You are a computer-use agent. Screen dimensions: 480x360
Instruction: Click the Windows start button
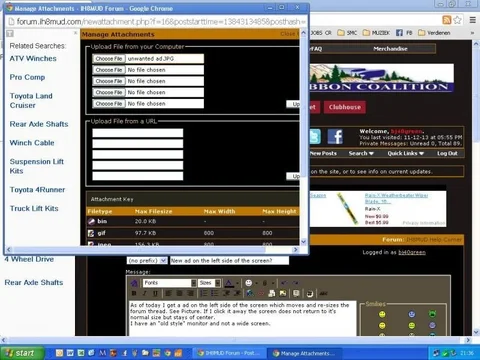(22, 353)
